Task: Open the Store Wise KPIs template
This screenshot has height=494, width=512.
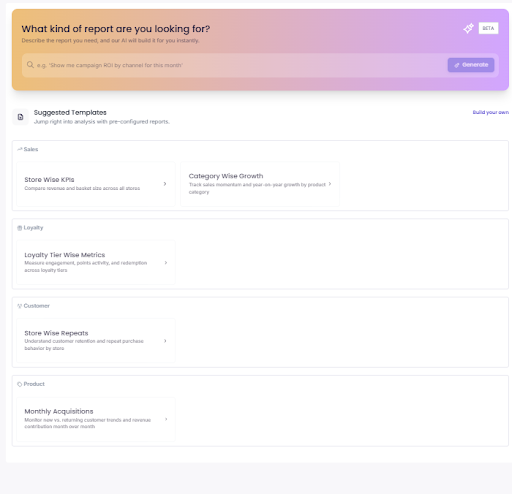Action: 96,184
